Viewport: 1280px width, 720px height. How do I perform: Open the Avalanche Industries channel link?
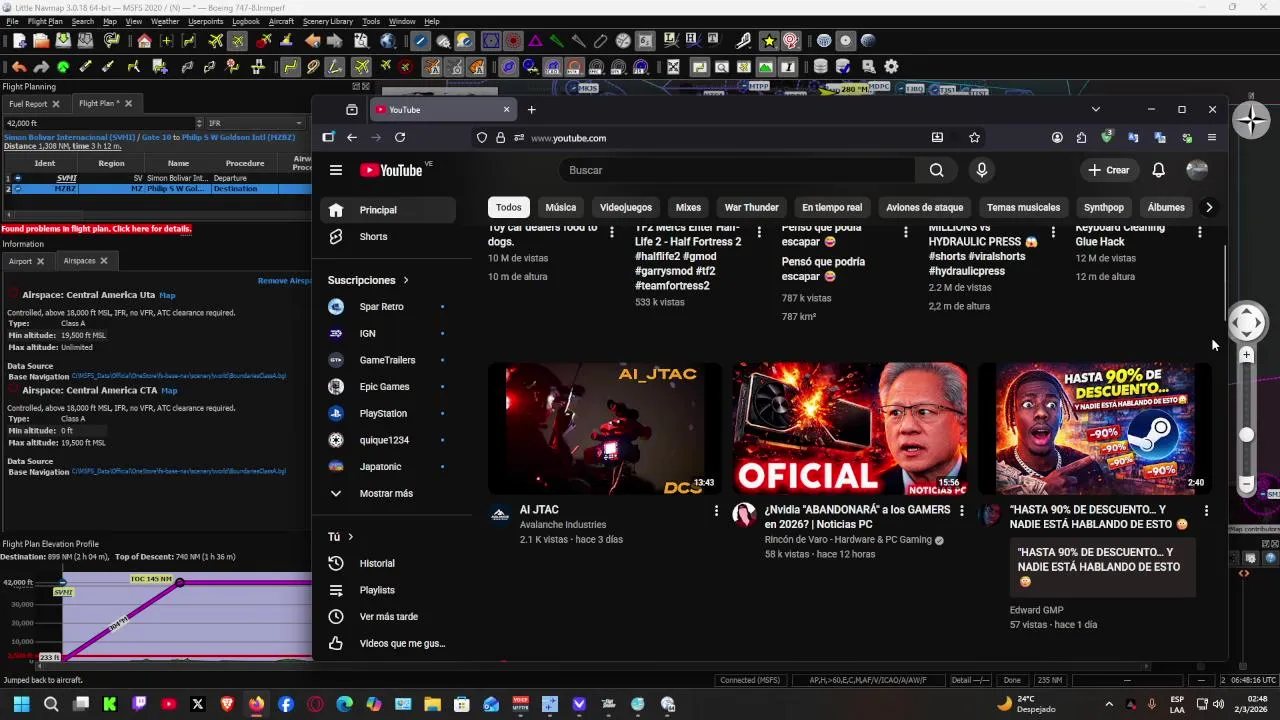(563, 525)
